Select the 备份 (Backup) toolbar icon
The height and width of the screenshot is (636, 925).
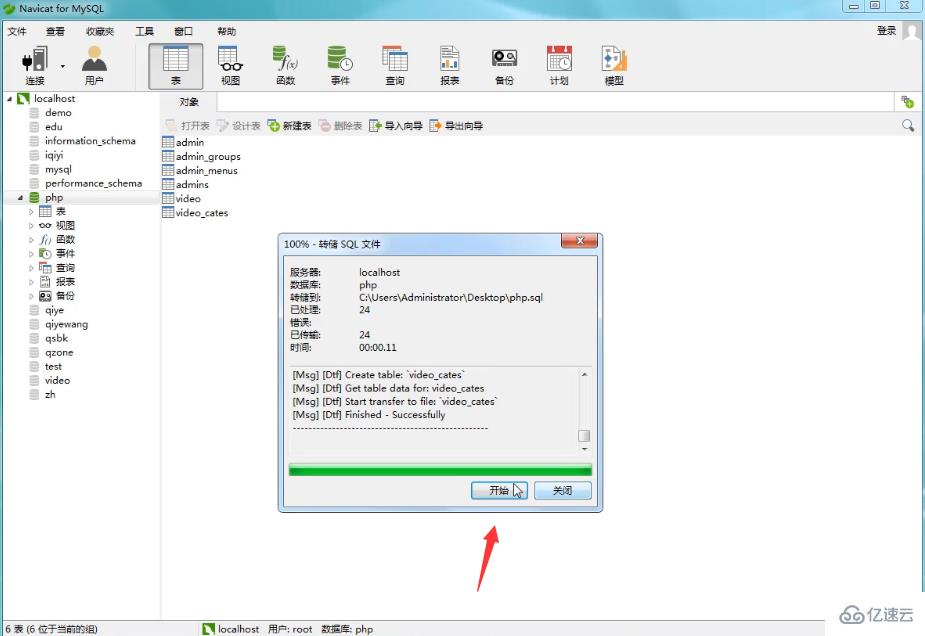pos(504,62)
